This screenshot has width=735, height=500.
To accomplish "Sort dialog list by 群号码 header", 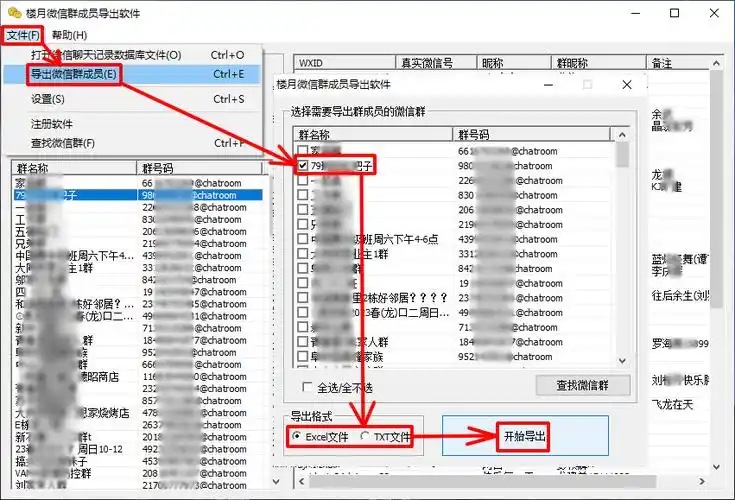I will pos(532,135).
